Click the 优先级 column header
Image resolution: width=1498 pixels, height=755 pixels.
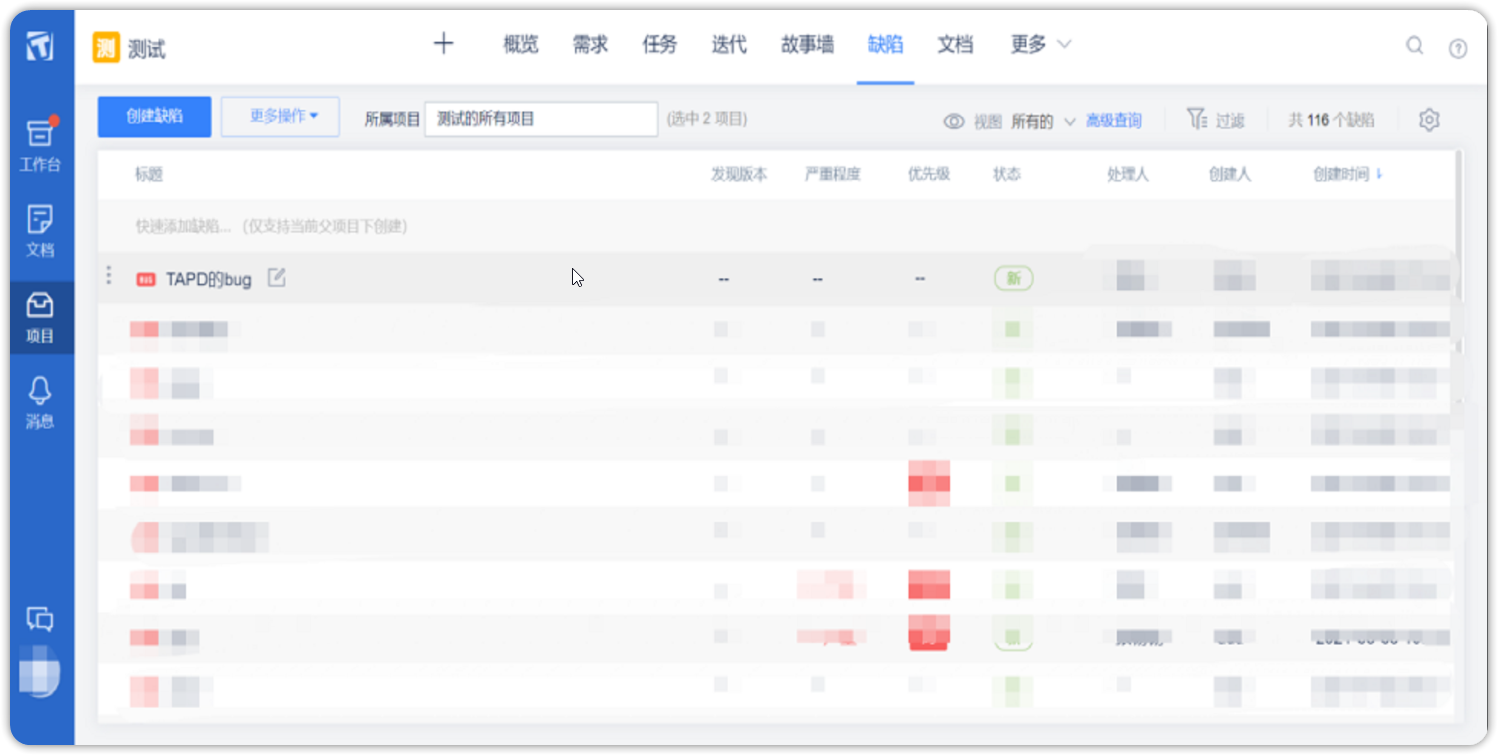[x=929, y=174]
